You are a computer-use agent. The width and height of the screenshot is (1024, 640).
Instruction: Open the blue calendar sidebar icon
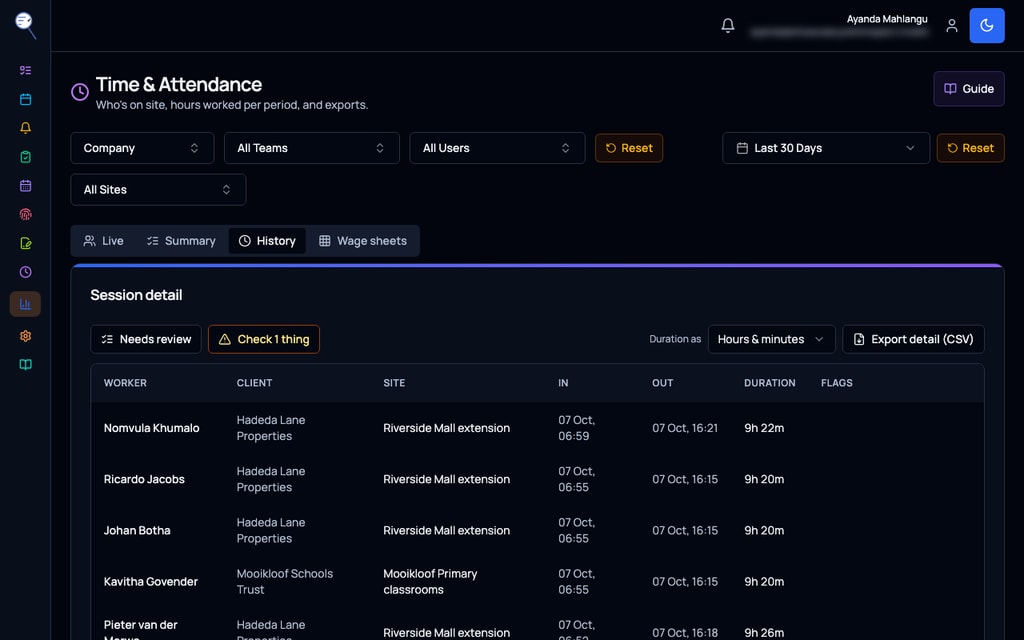click(x=25, y=99)
